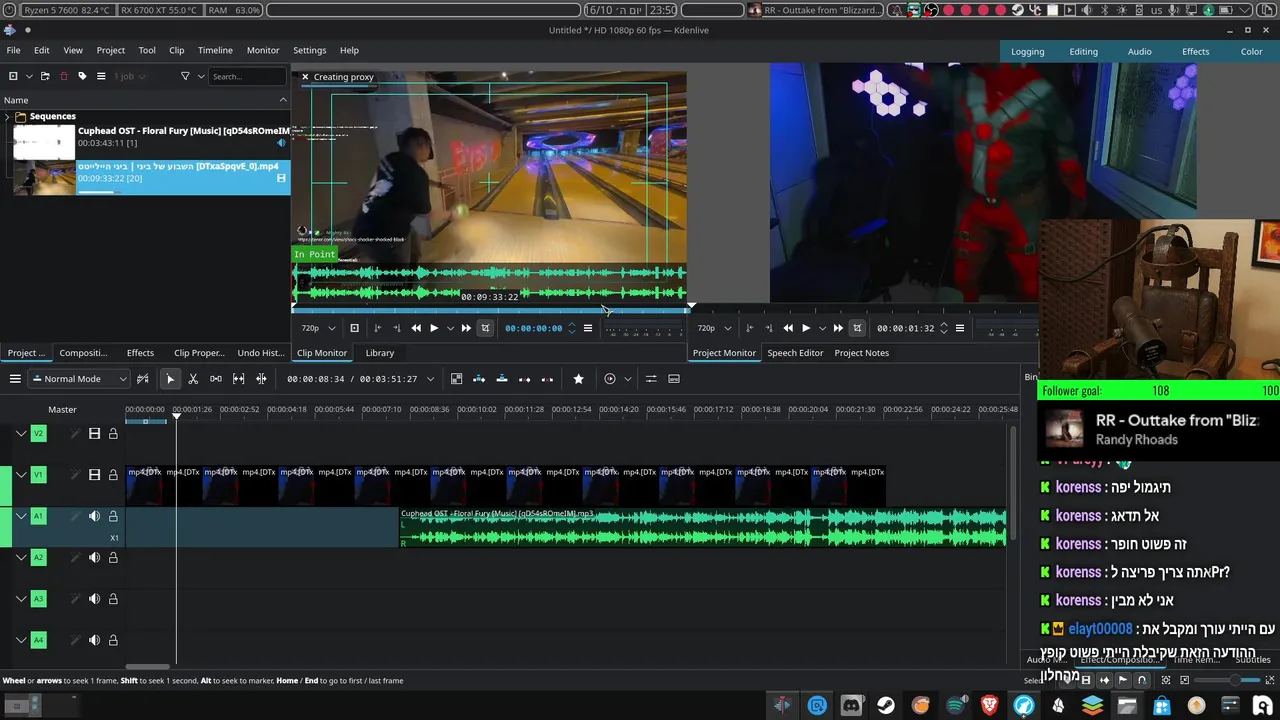Screen dimensions: 1280x720
Task: Set zone in point in clip monitor
Action: click(377, 328)
